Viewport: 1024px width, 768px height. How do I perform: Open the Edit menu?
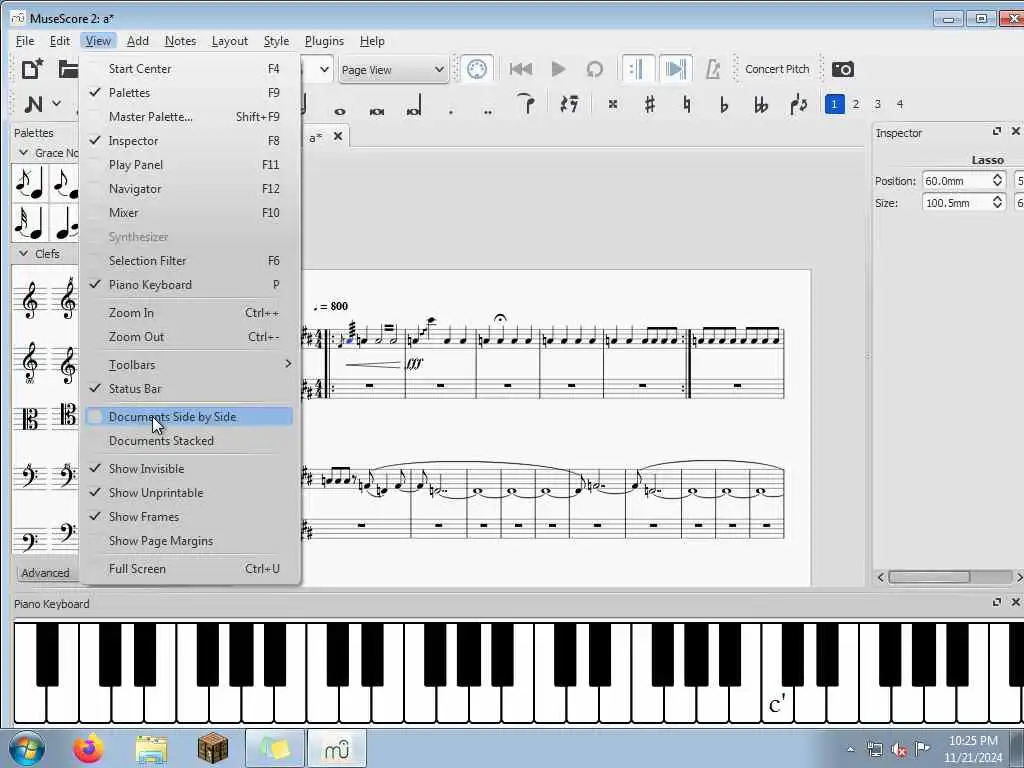(59, 40)
